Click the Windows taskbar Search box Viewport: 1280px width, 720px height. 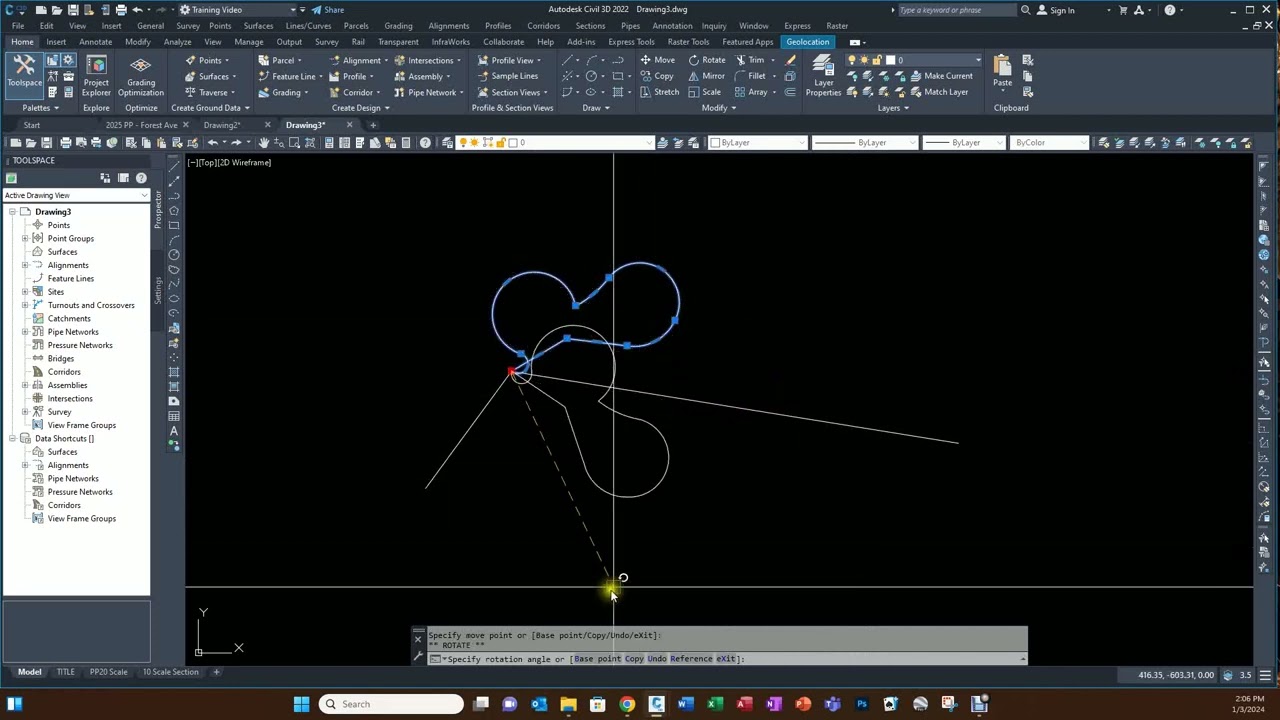[x=391, y=704]
